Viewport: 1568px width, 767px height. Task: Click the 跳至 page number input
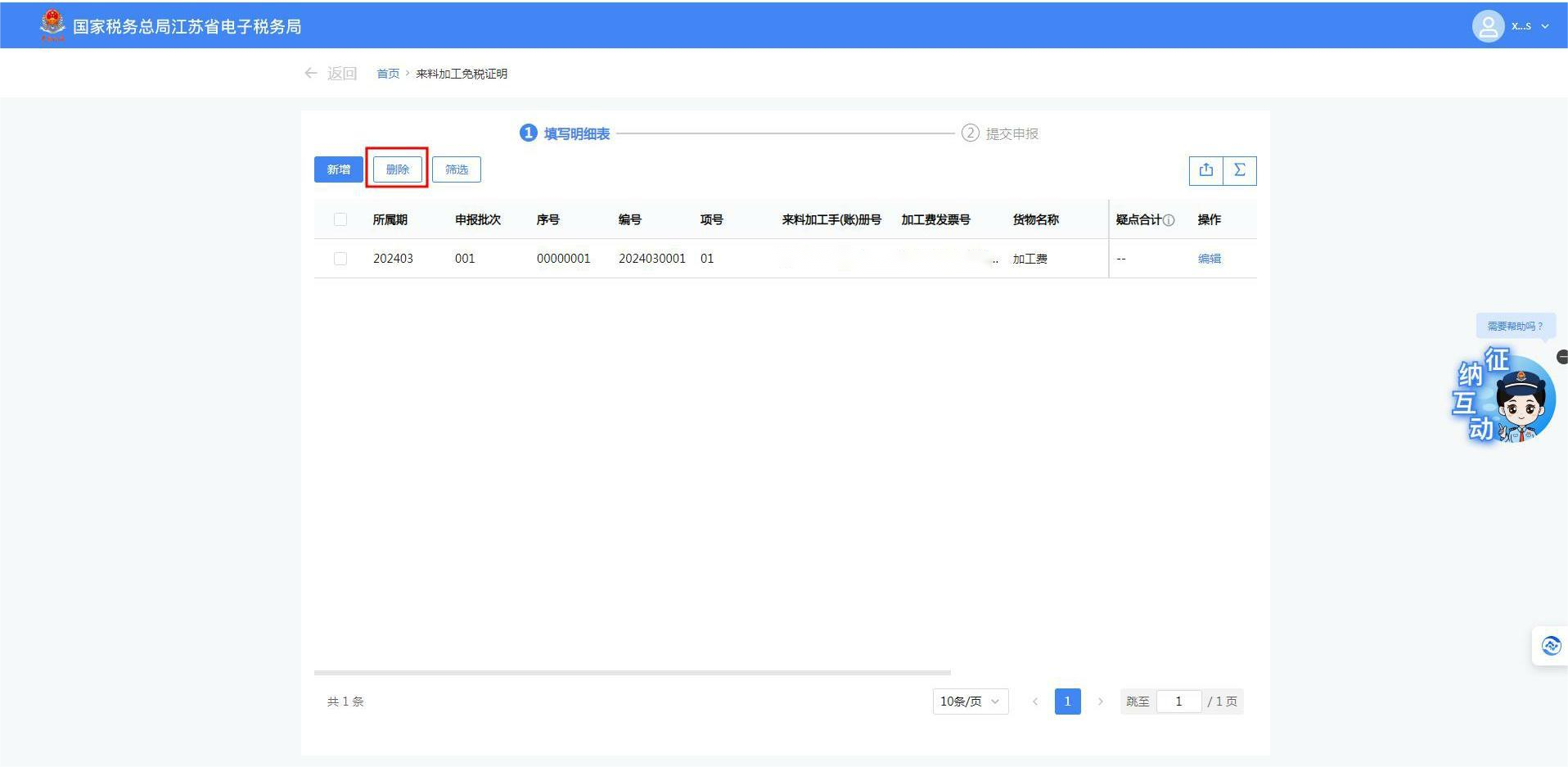point(1178,702)
